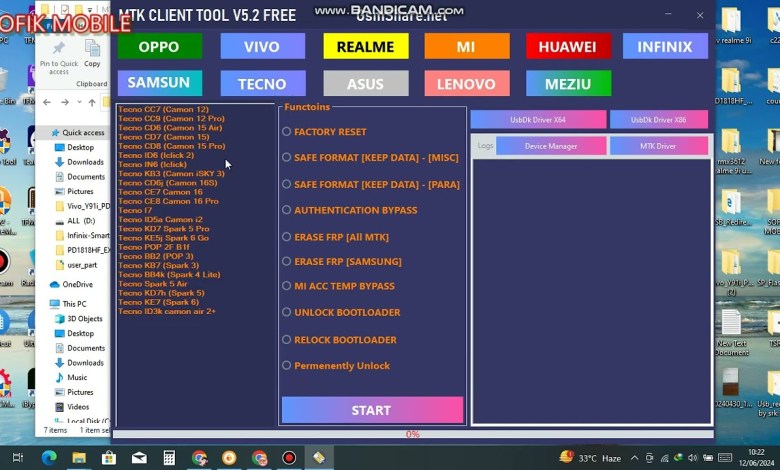Open Music folder in File Explorer
The width and height of the screenshot is (780, 470).
pyautogui.click(x=71, y=377)
